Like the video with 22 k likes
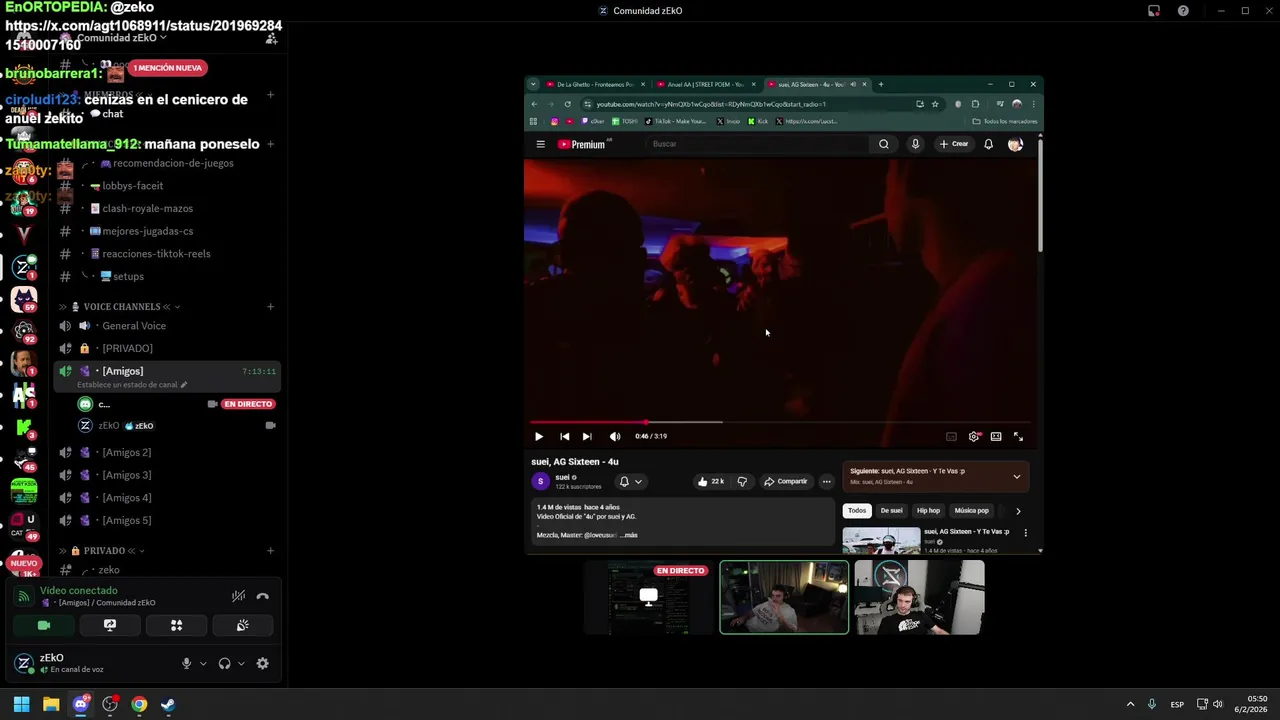Image resolution: width=1280 pixels, height=720 pixels. (711, 481)
